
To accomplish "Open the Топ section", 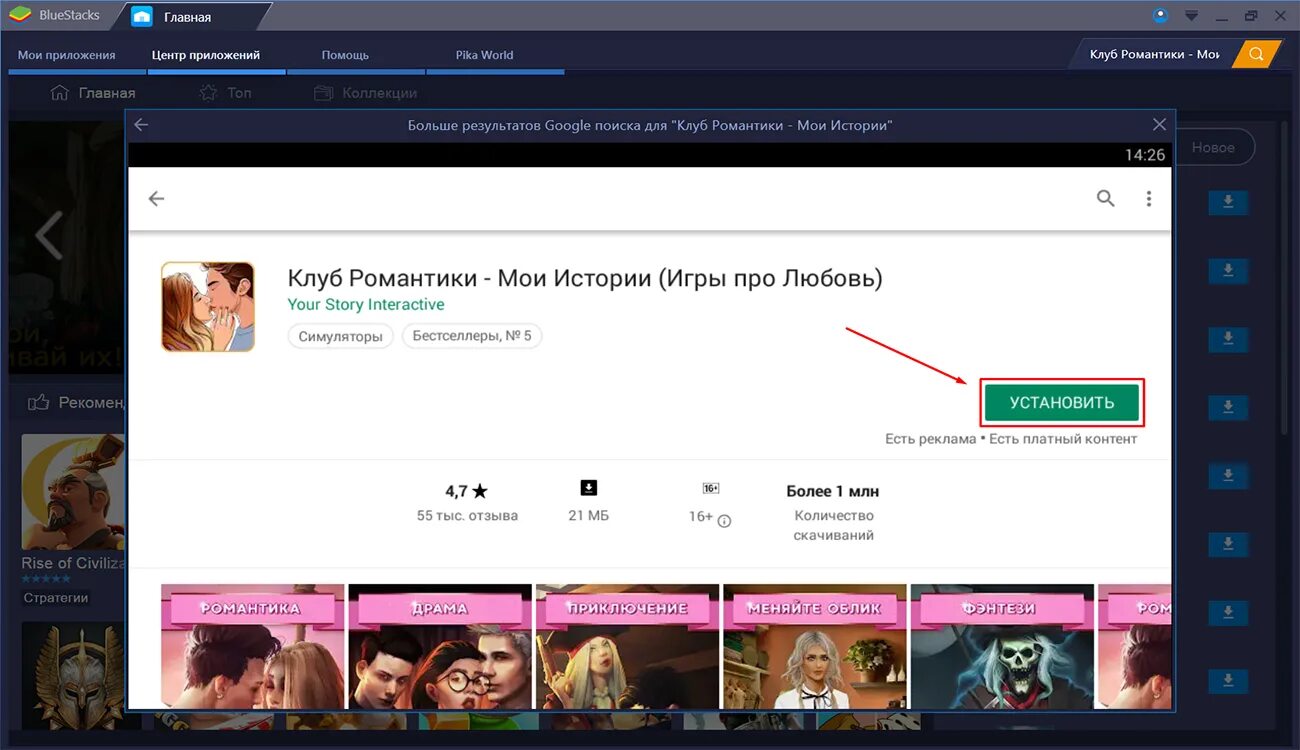I will click(x=225, y=93).
